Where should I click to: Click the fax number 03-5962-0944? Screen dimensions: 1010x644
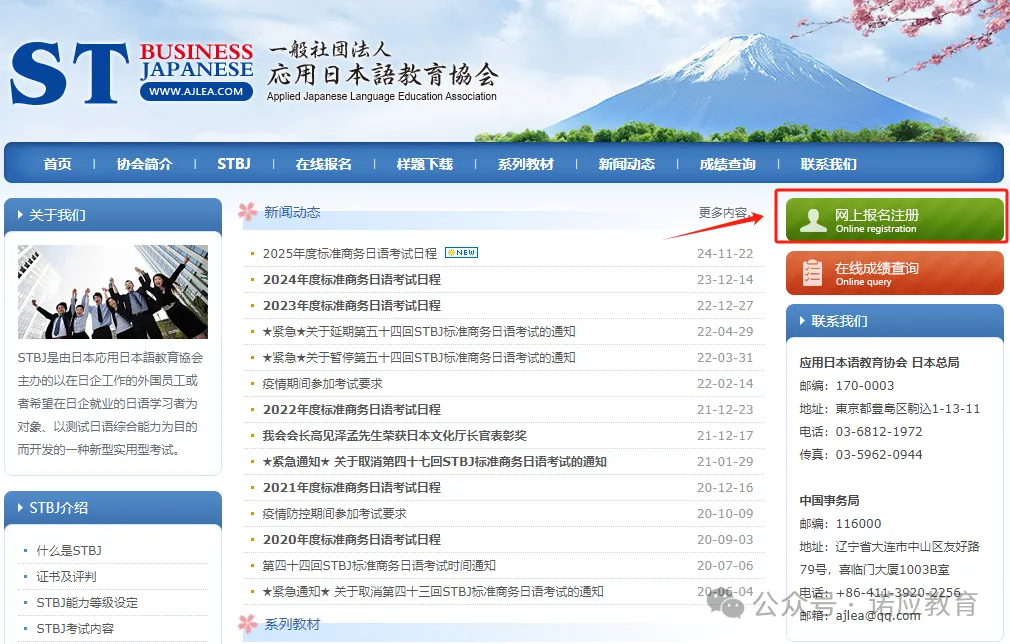(879, 455)
